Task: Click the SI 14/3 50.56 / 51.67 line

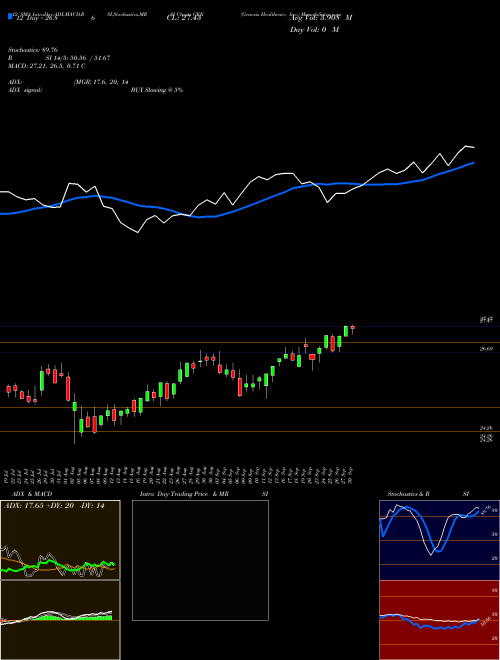Action: (x=78, y=58)
